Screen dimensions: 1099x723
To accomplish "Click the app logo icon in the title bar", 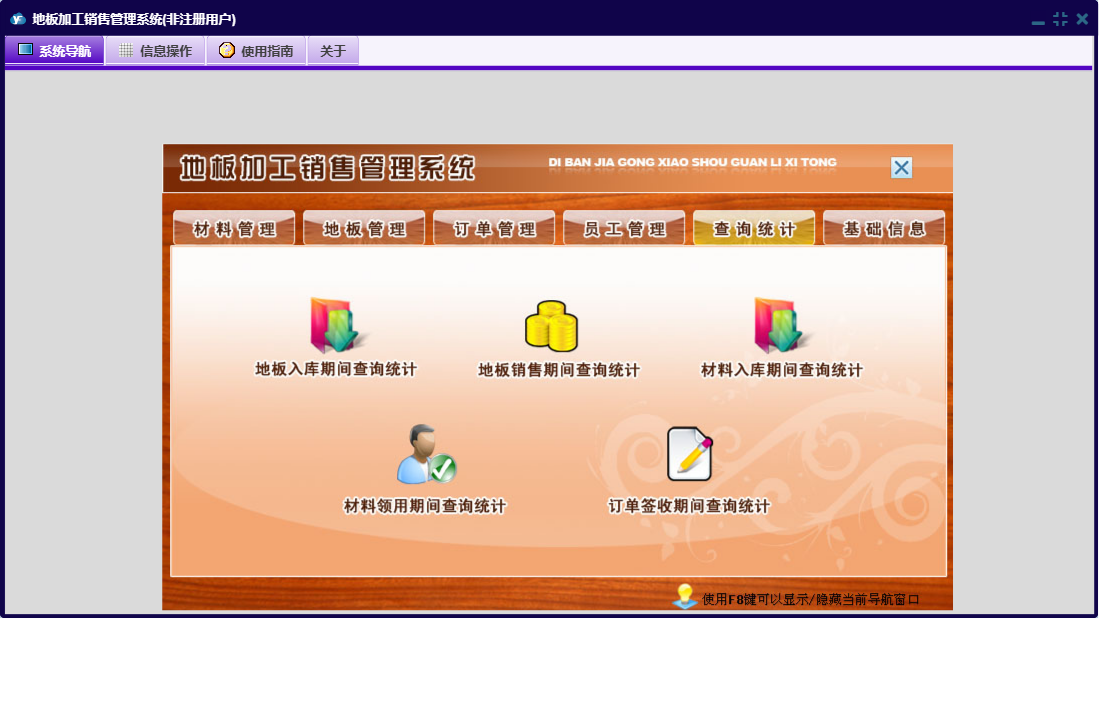I will coord(17,19).
